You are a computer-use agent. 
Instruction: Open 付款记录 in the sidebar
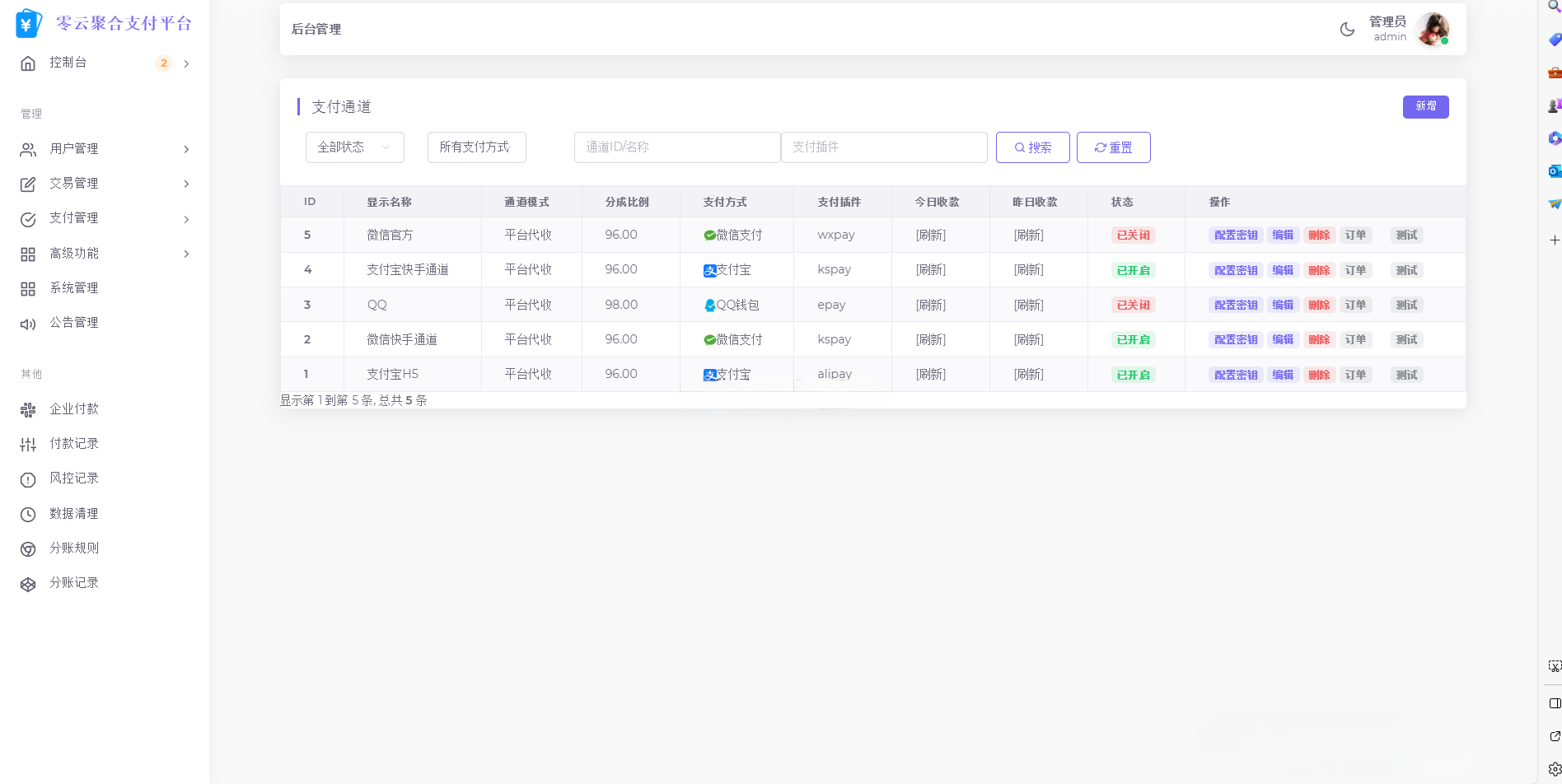pos(73,444)
